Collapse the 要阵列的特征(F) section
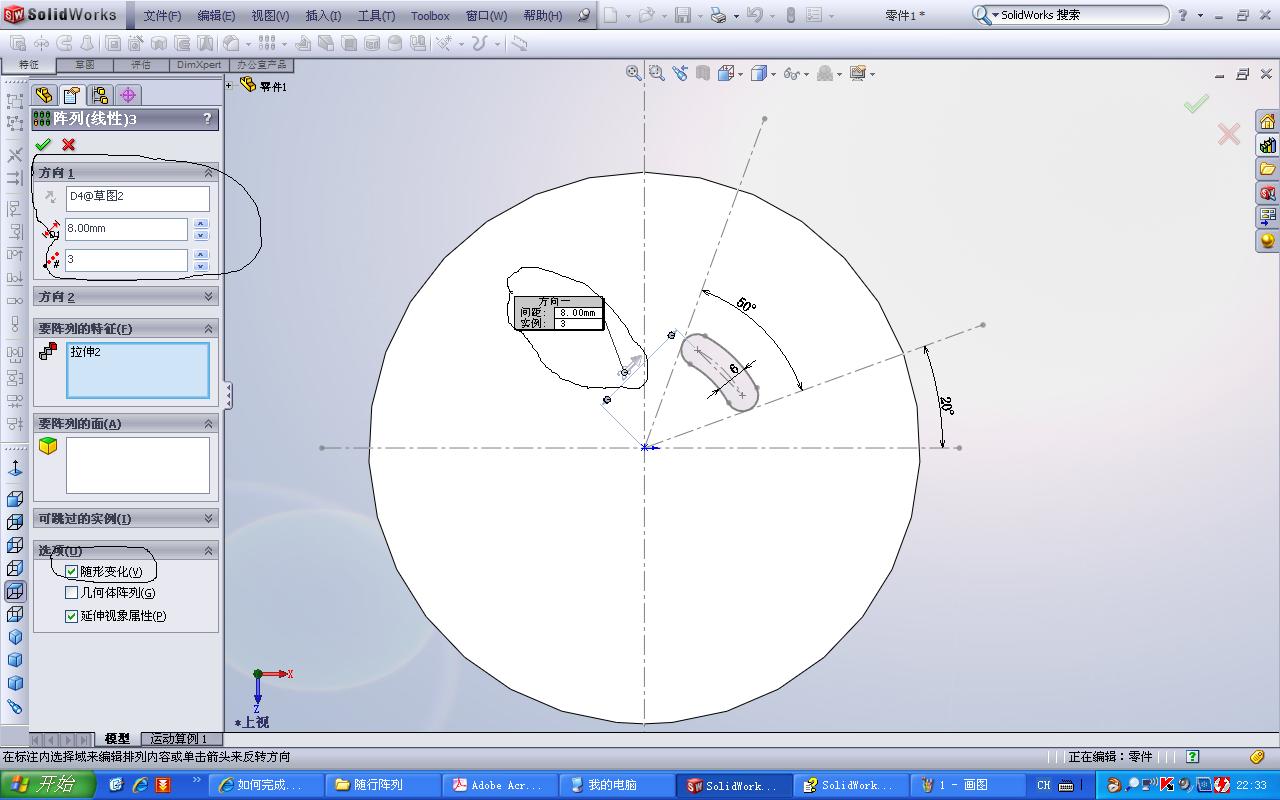This screenshot has width=1280, height=800. (x=209, y=328)
